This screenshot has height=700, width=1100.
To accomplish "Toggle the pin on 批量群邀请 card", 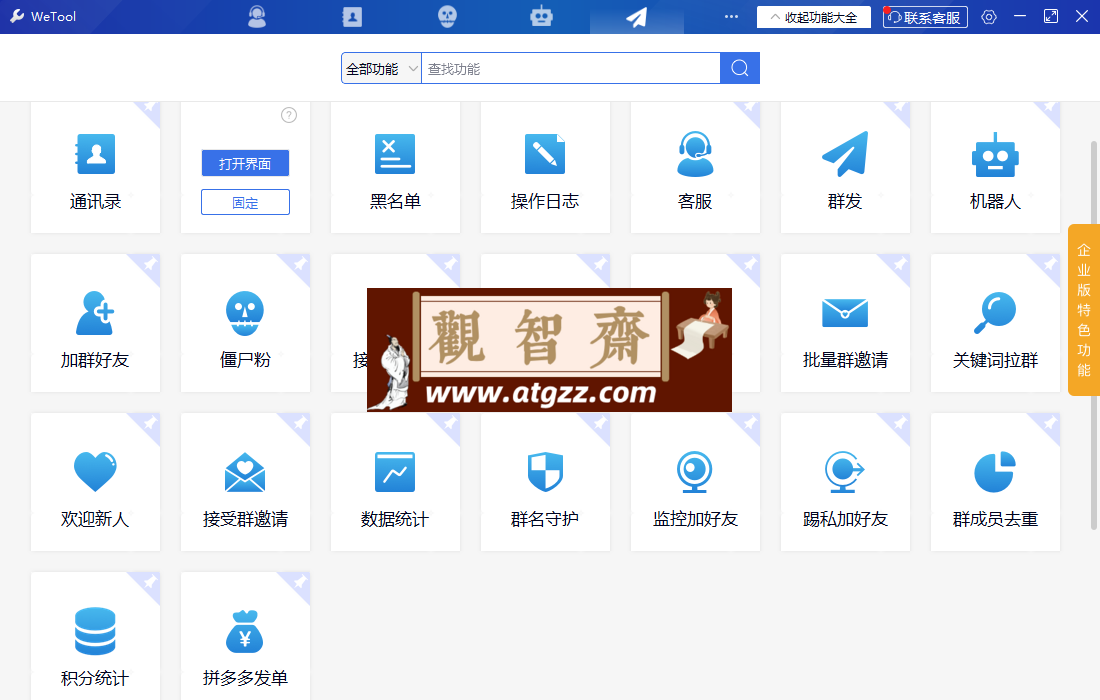I will tap(900, 264).
